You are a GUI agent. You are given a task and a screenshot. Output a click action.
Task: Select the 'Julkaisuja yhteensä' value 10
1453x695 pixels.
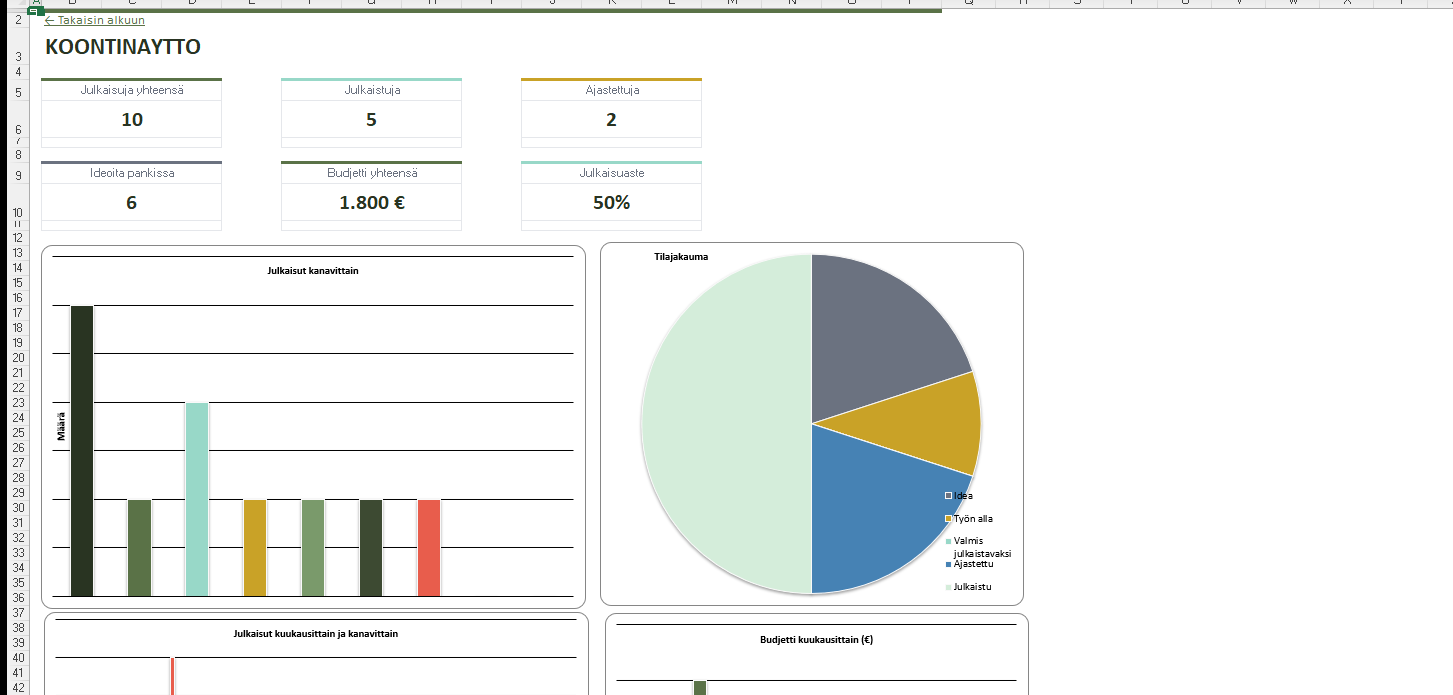[x=132, y=120]
